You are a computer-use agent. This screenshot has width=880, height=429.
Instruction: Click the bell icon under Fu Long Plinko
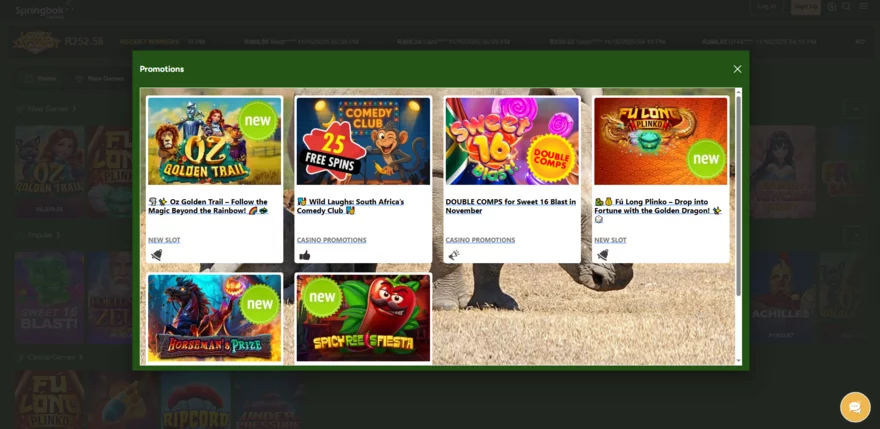coord(602,255)
